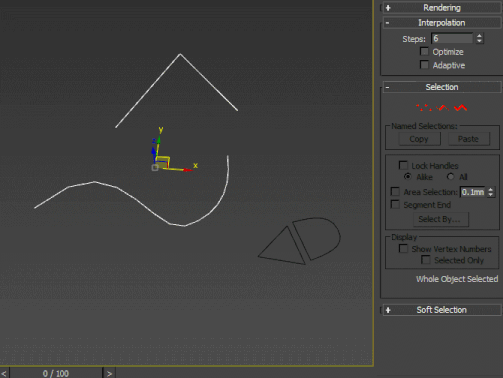Click the yellow XY plane gizmo handle
Screen dimensions: 503x378
point(163,161)
